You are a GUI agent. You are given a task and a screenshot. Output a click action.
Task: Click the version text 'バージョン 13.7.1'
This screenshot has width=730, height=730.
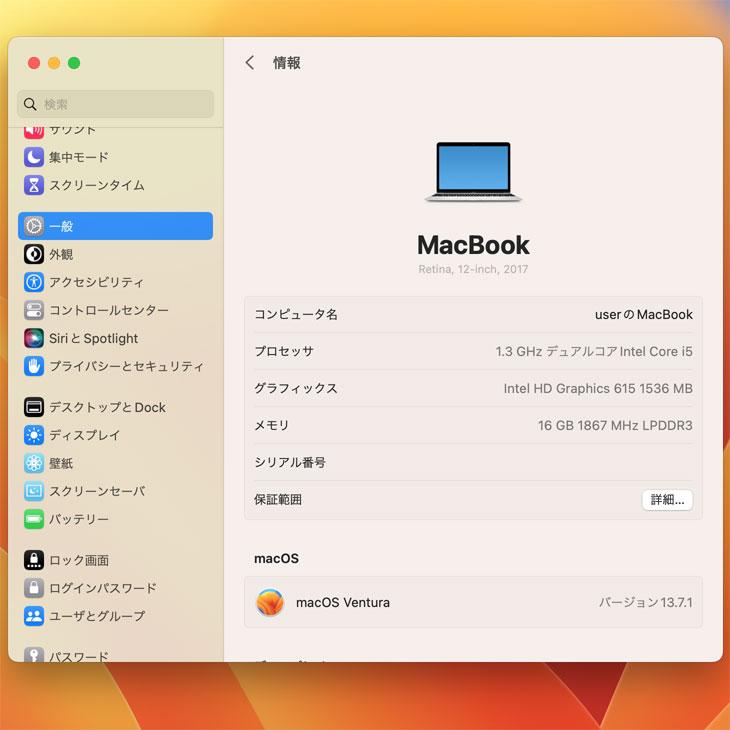[x=646, y=602]
